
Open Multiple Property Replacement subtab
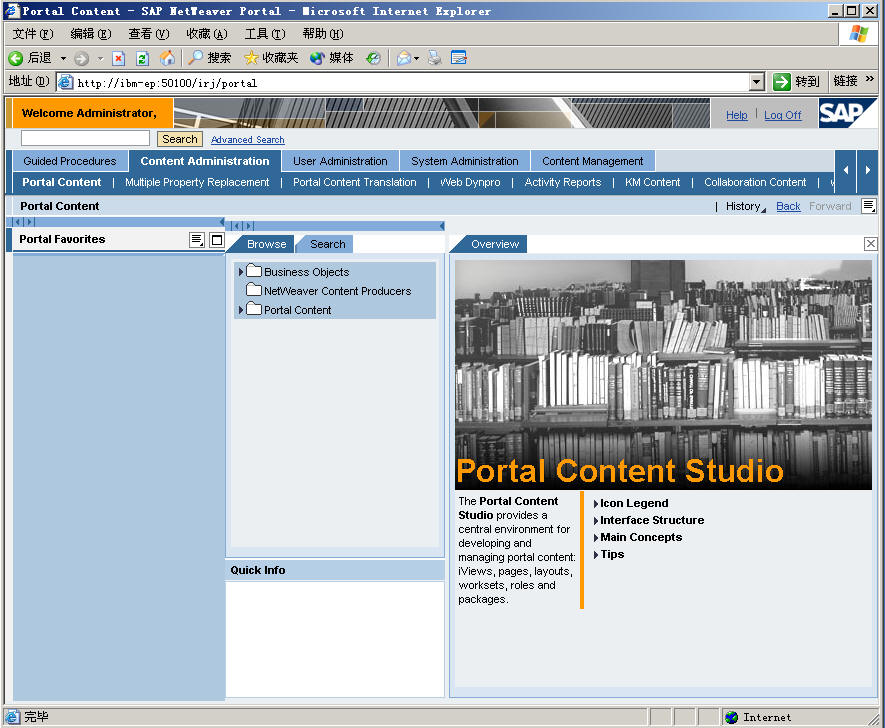(197, 182)
